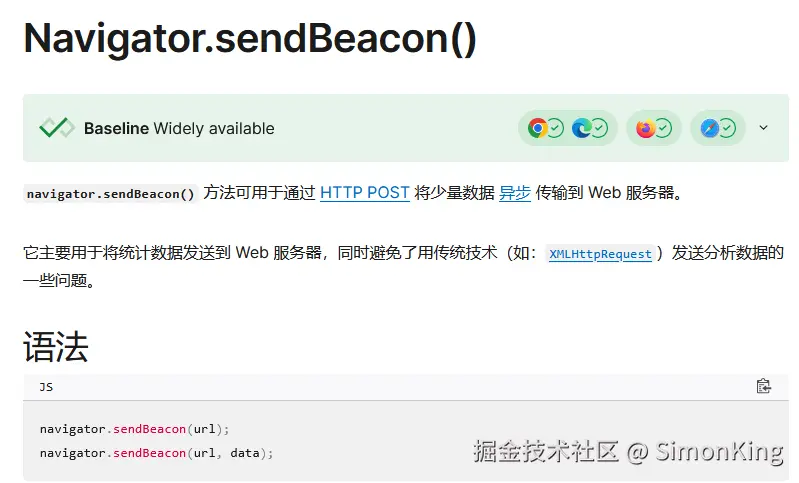
Task: Click the green checkmark beside Safari
Action: 727,128
